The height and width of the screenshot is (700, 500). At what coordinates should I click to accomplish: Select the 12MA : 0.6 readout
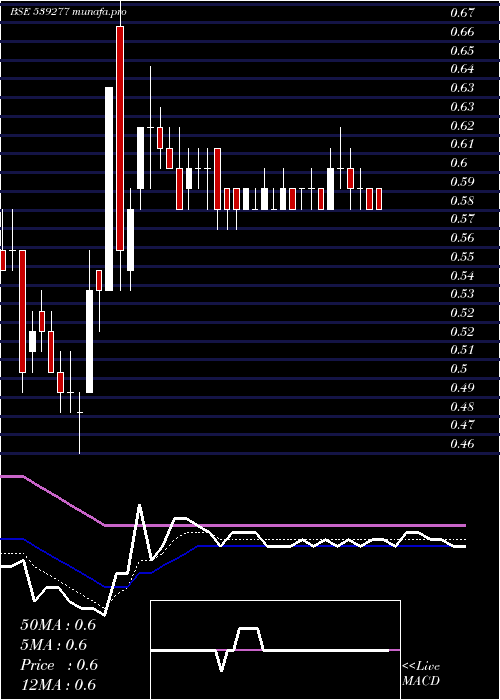[58, 685]
